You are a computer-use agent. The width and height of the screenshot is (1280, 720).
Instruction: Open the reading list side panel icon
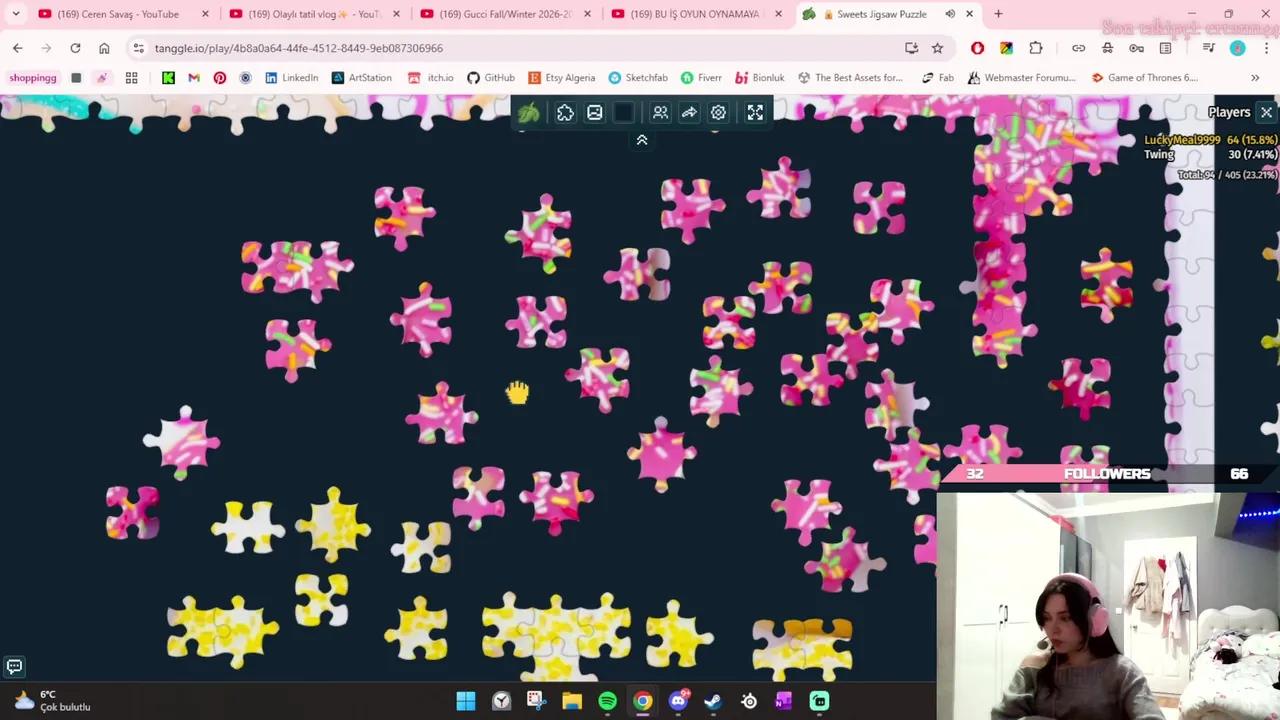[1166, 48]
